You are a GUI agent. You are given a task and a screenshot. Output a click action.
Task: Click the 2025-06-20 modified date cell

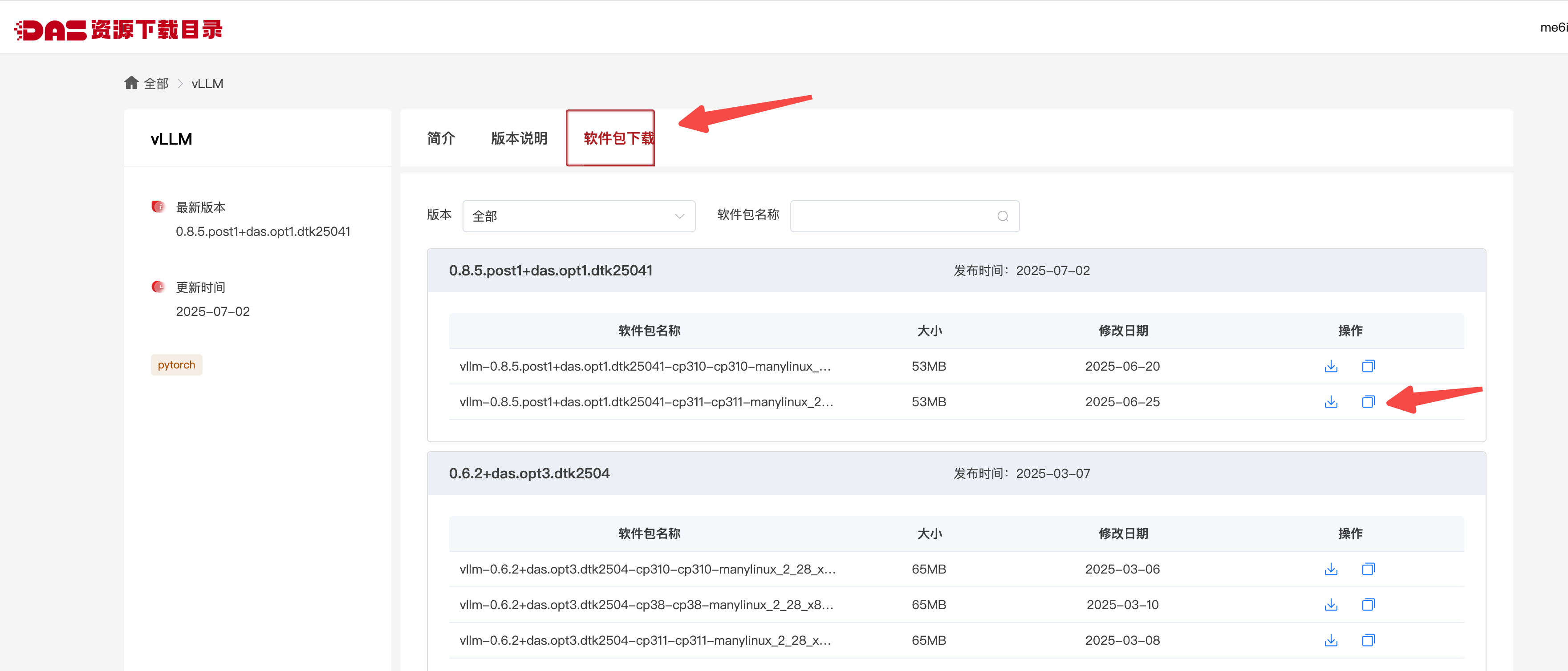pos(1122,366)
